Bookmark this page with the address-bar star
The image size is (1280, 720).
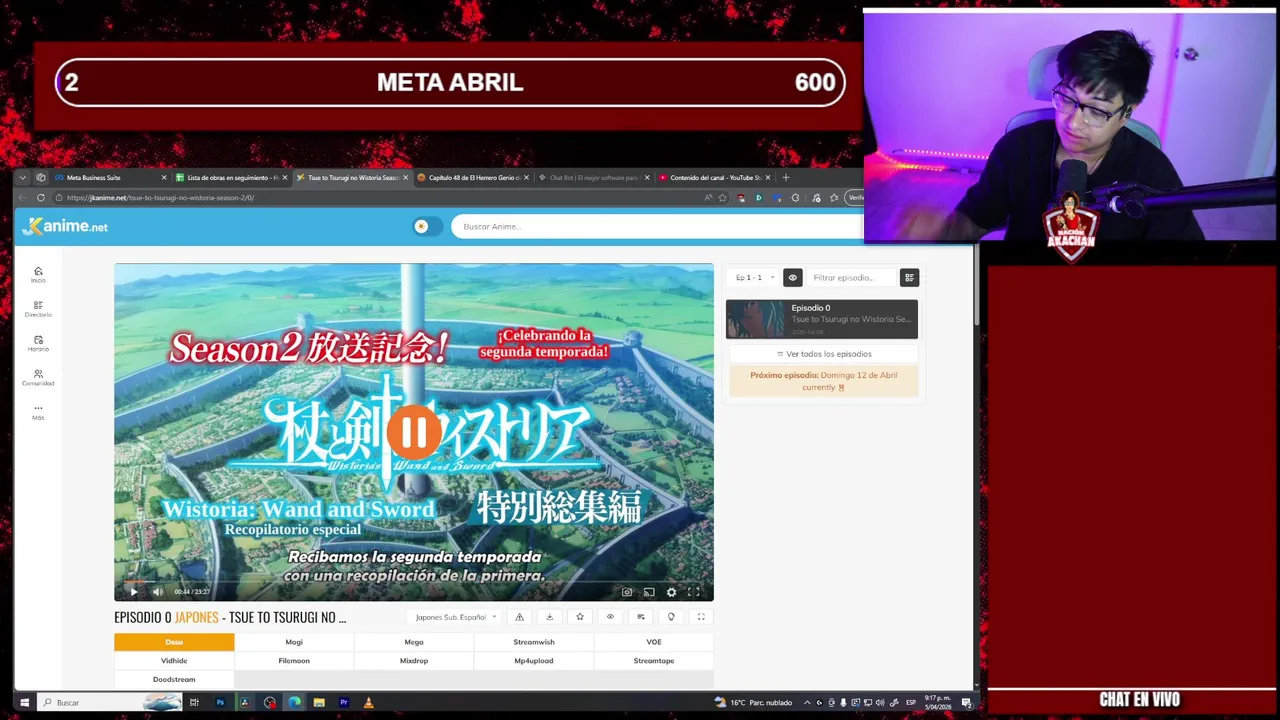click(722, 198)
